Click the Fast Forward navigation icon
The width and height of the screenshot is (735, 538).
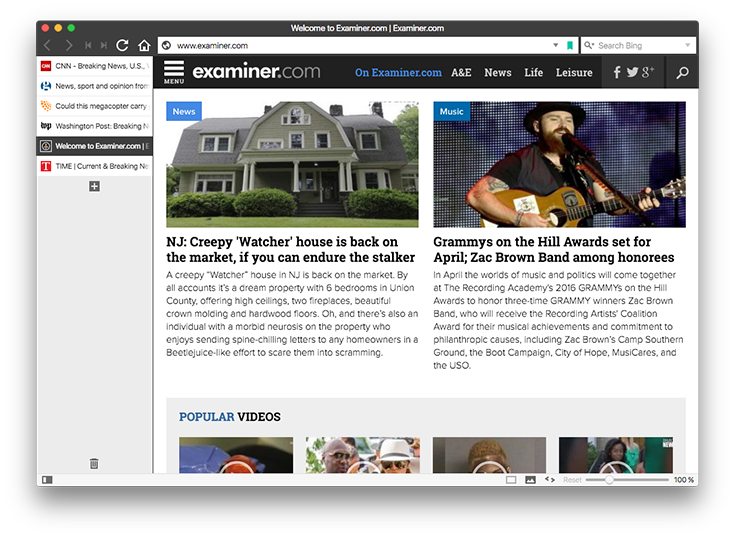(x=104, y=45)
